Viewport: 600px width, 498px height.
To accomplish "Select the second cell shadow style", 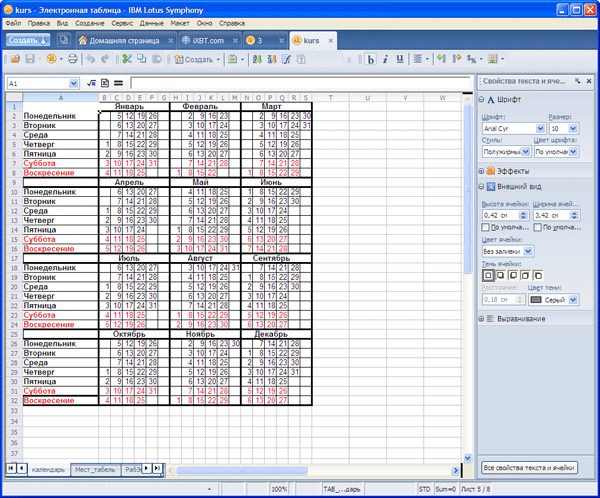I will (501, 275).
